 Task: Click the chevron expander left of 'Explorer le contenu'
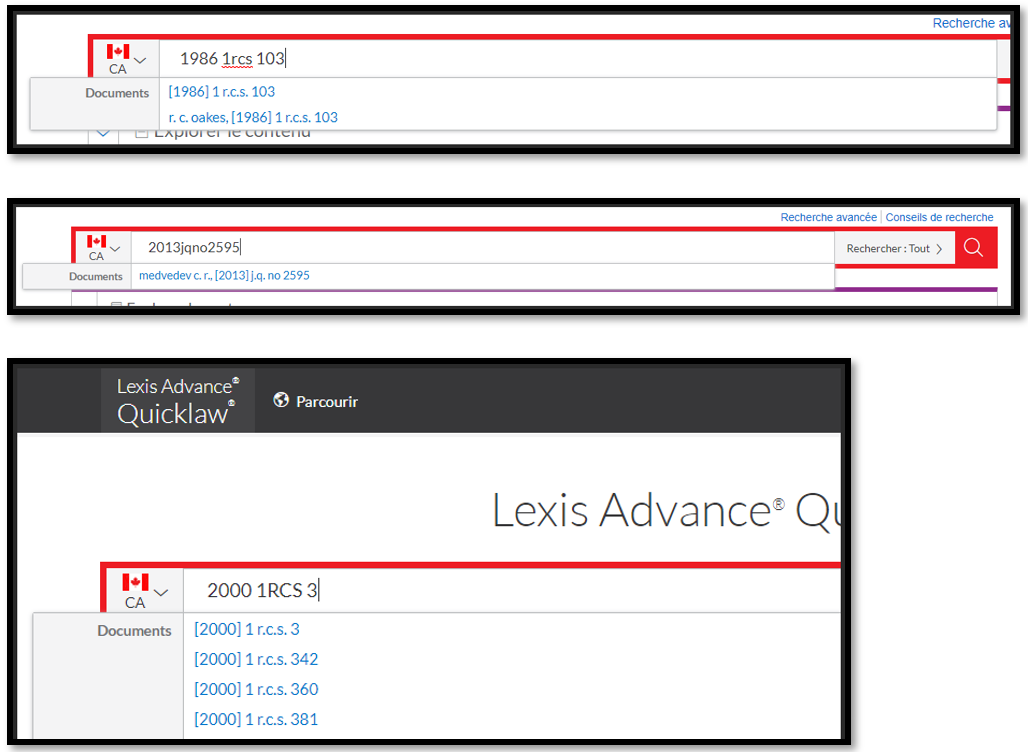(103, 133)
